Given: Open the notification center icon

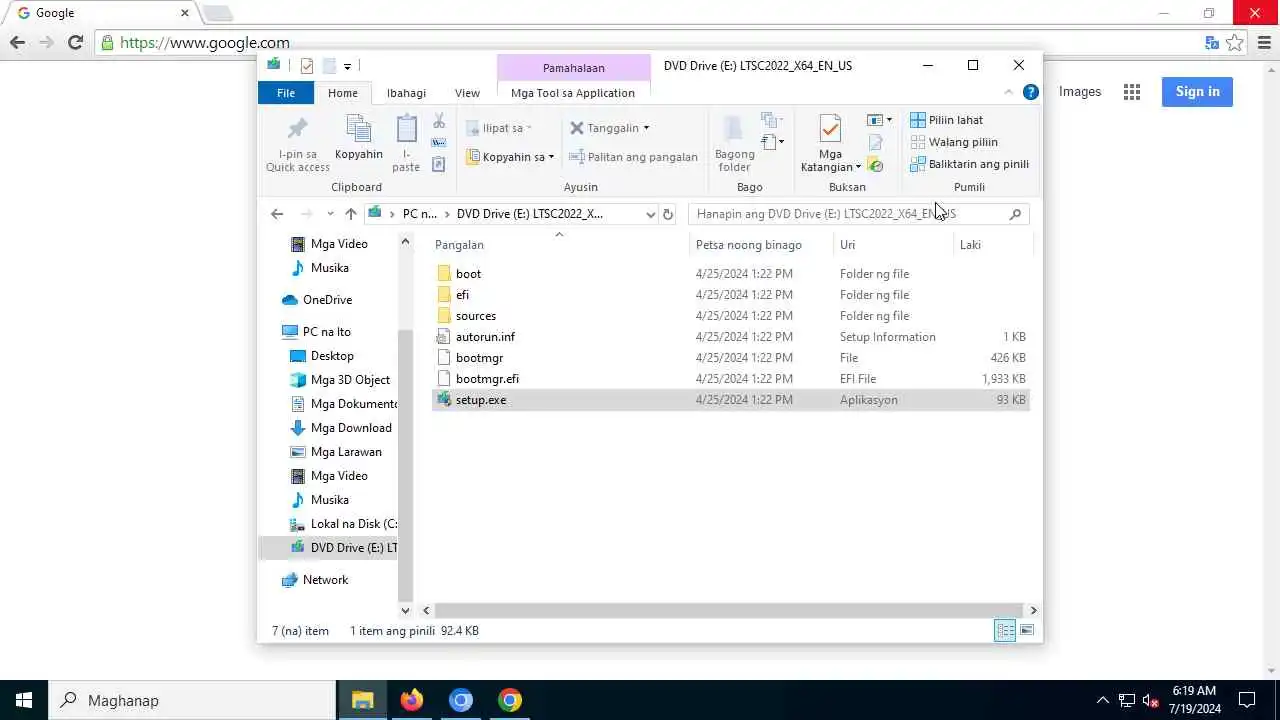Looking at the screenshot, I should (1247, 700).
